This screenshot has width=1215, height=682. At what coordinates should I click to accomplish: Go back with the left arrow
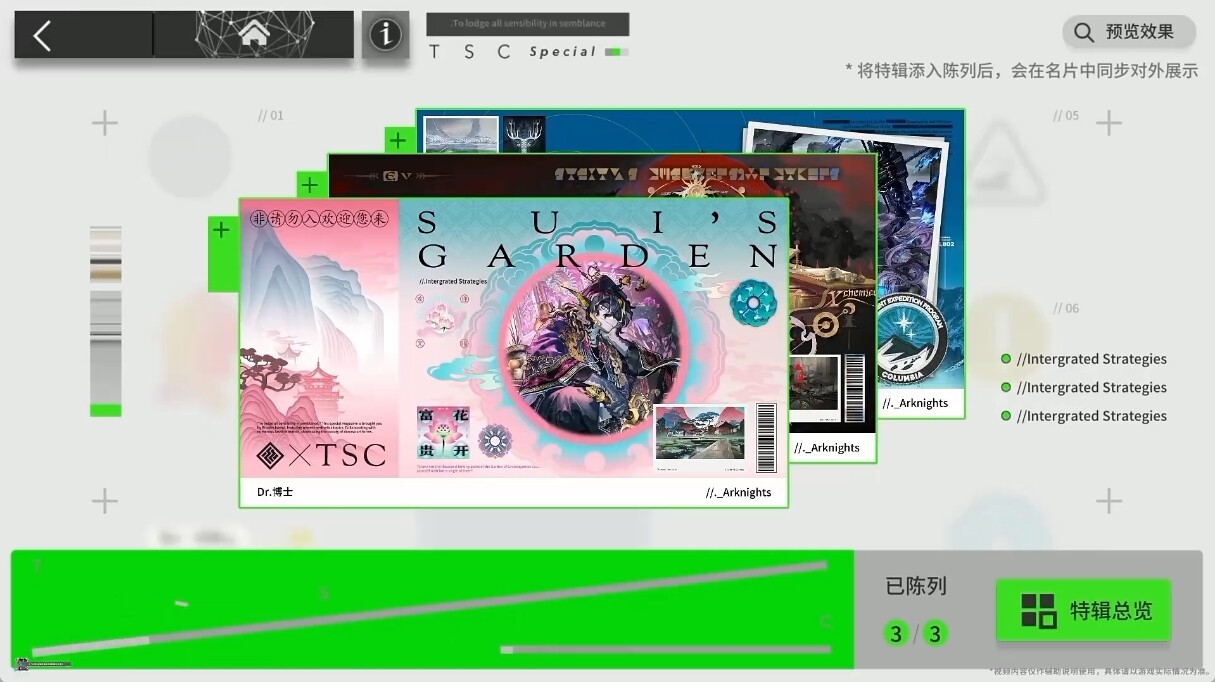(x=42, y=36)
